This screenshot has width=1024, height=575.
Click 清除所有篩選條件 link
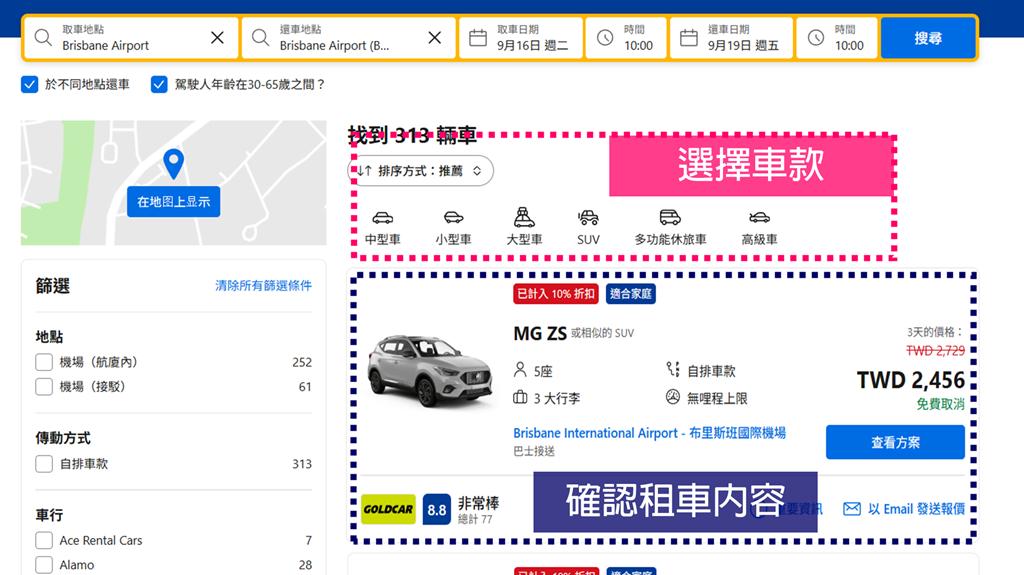(263, 286)
